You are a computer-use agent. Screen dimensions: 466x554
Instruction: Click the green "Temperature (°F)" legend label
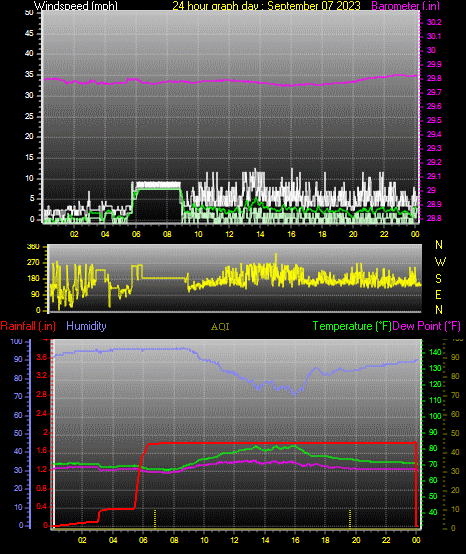[x=352, y=326]
